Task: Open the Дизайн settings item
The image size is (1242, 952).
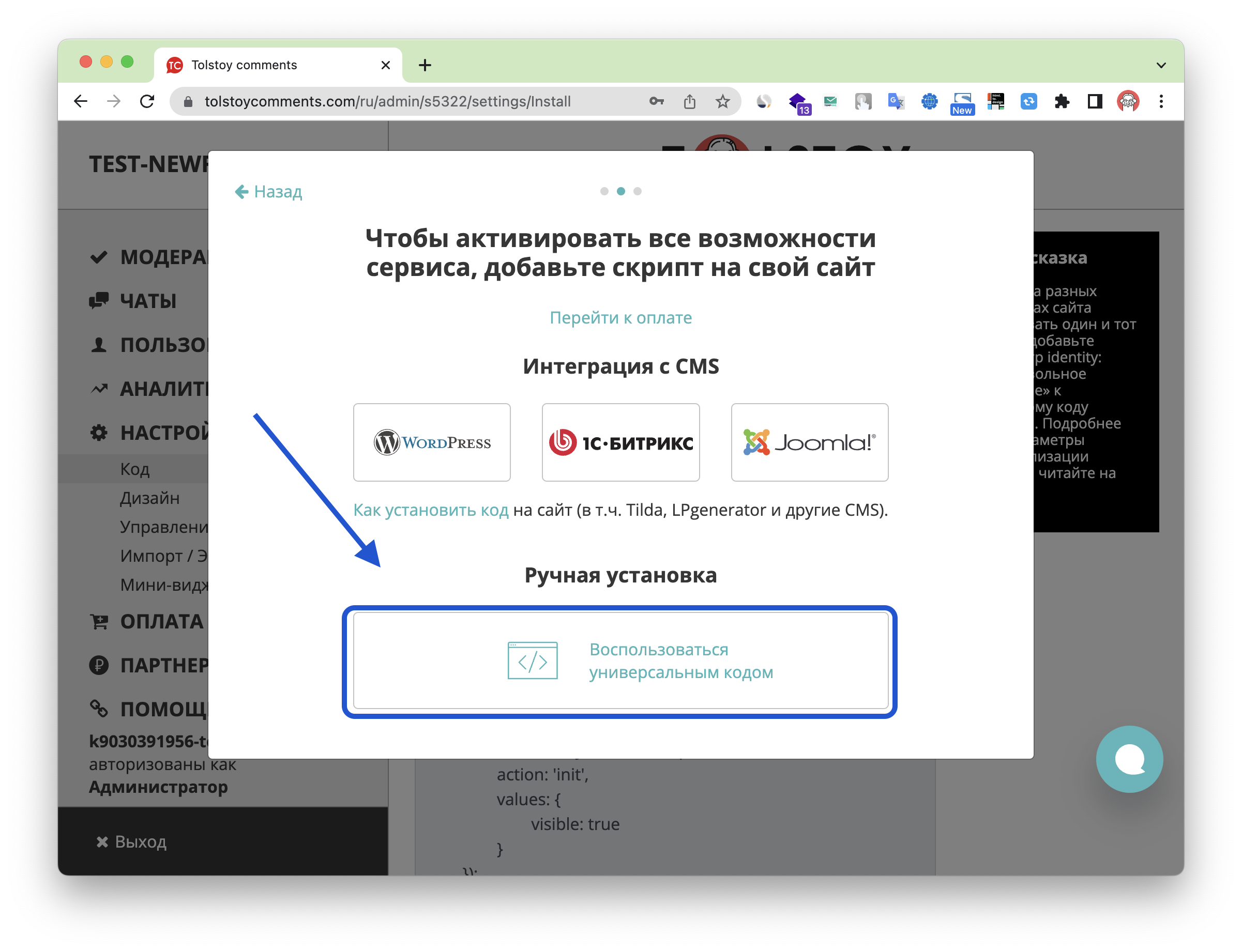Action: click(x=149, y=498)
